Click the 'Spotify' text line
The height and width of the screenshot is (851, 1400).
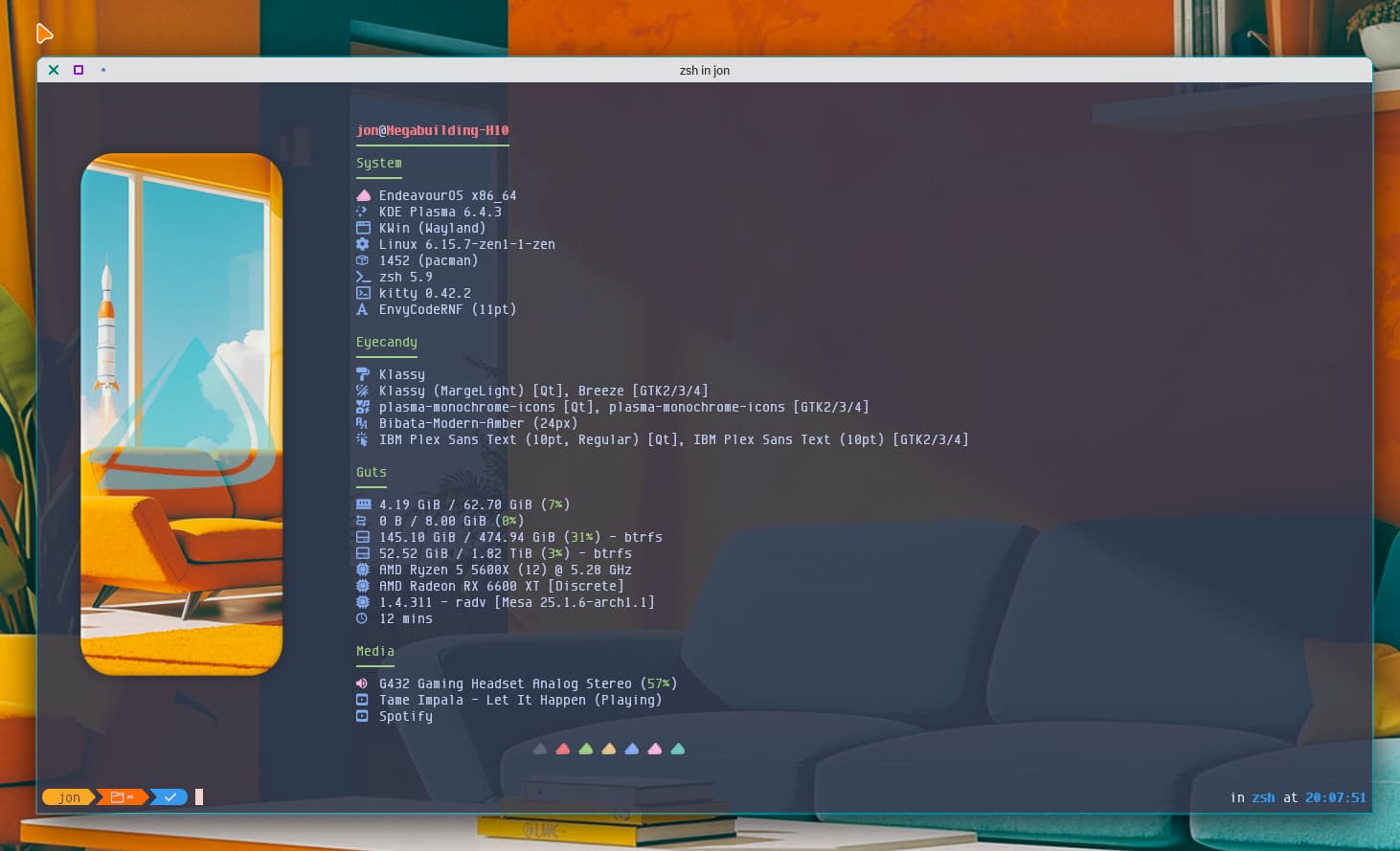click(x=406, y=716)
